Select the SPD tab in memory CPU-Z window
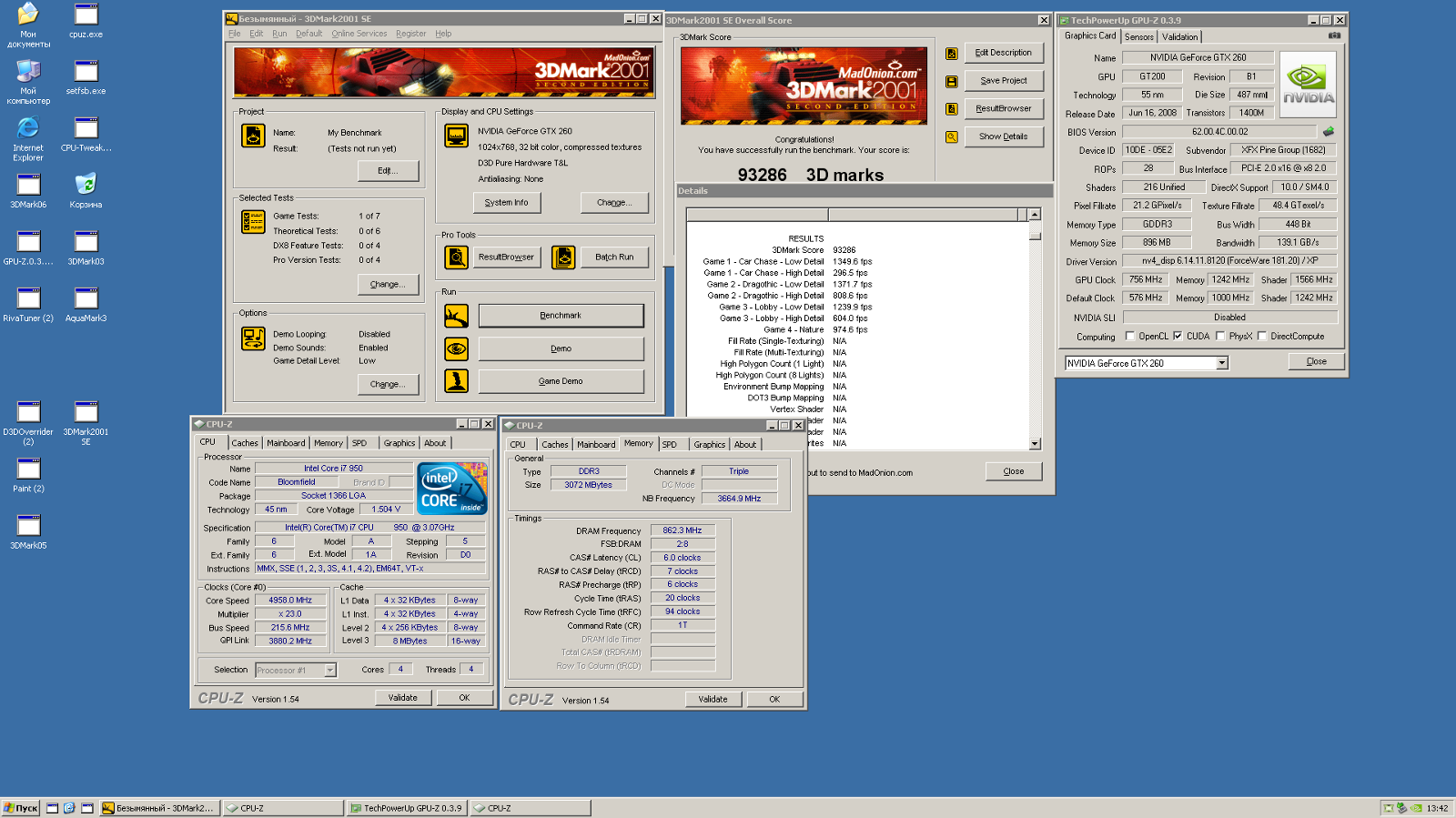1456x818 pixels. tap(670, 445)
